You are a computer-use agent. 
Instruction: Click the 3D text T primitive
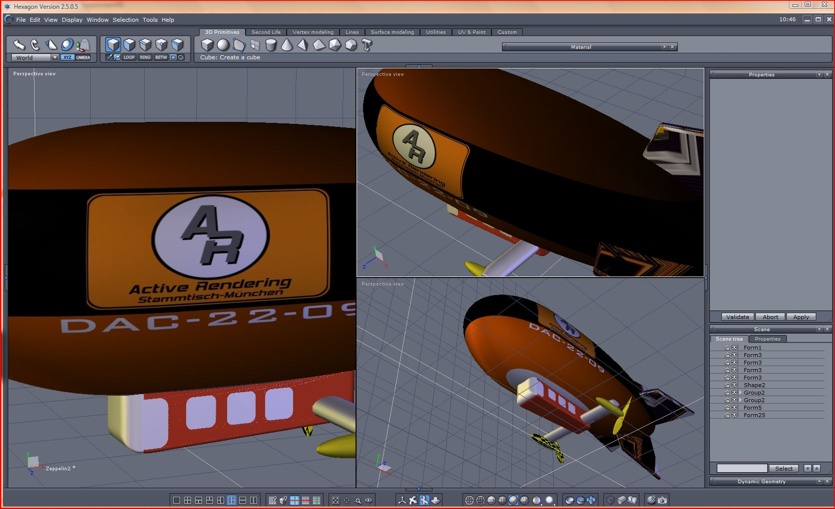pos(366,45)
